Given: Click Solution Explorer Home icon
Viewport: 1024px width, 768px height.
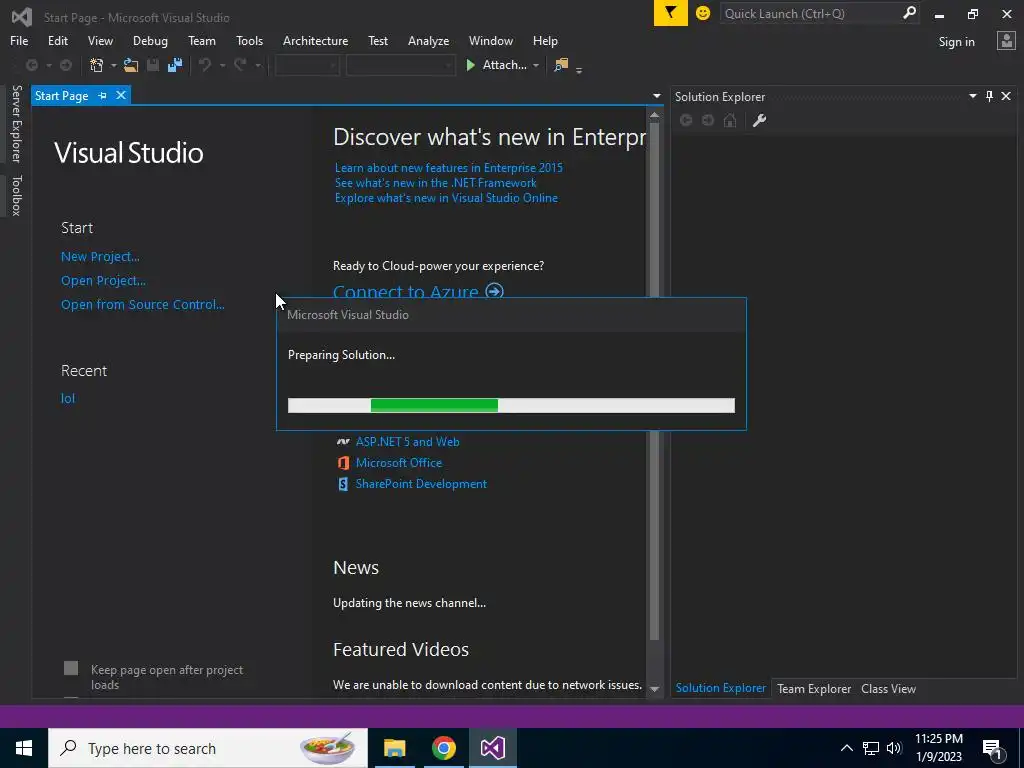Looking at the screenshot, I should click(x=730, y=120).
